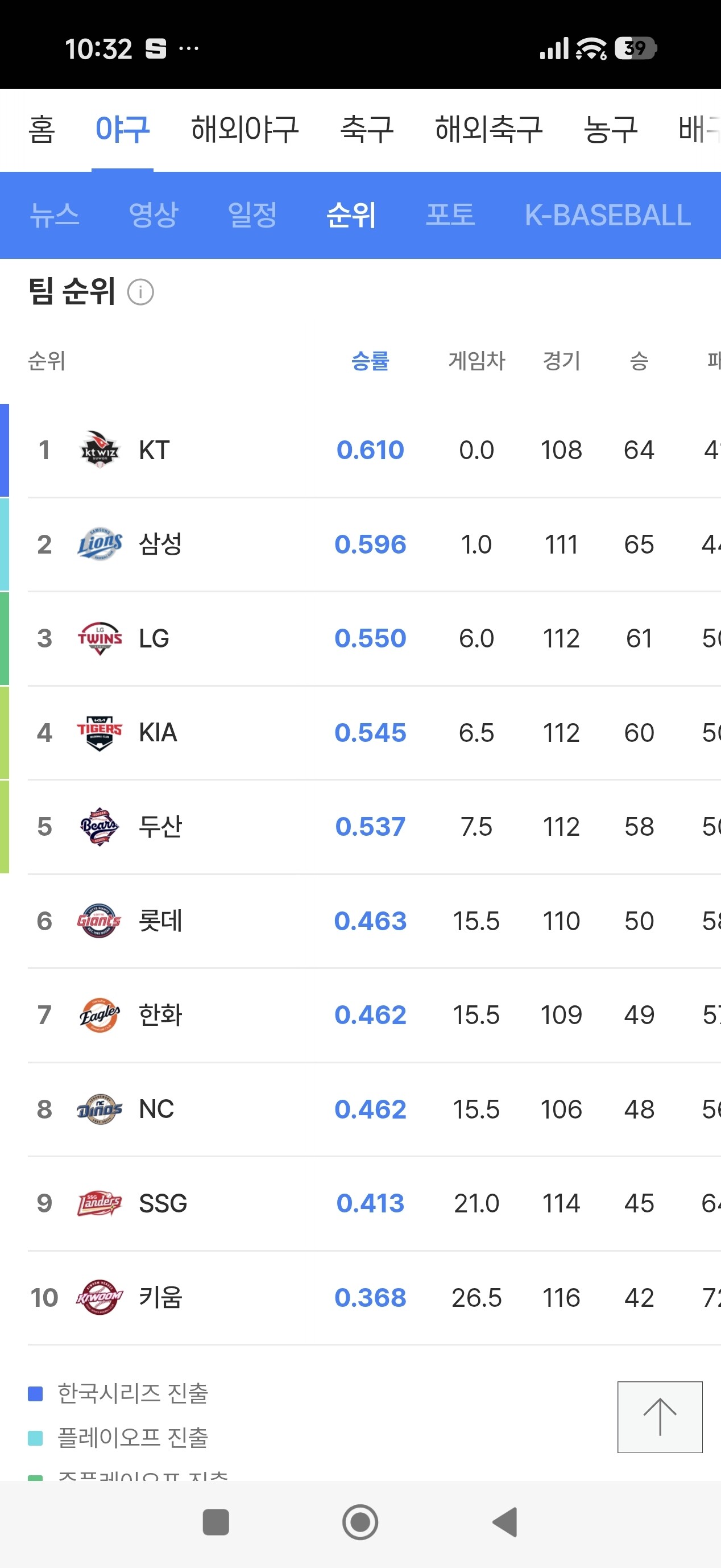Select the Hanwha Eagles logo
This screenshot has height=1568, width=721.
coord(100,1014)
